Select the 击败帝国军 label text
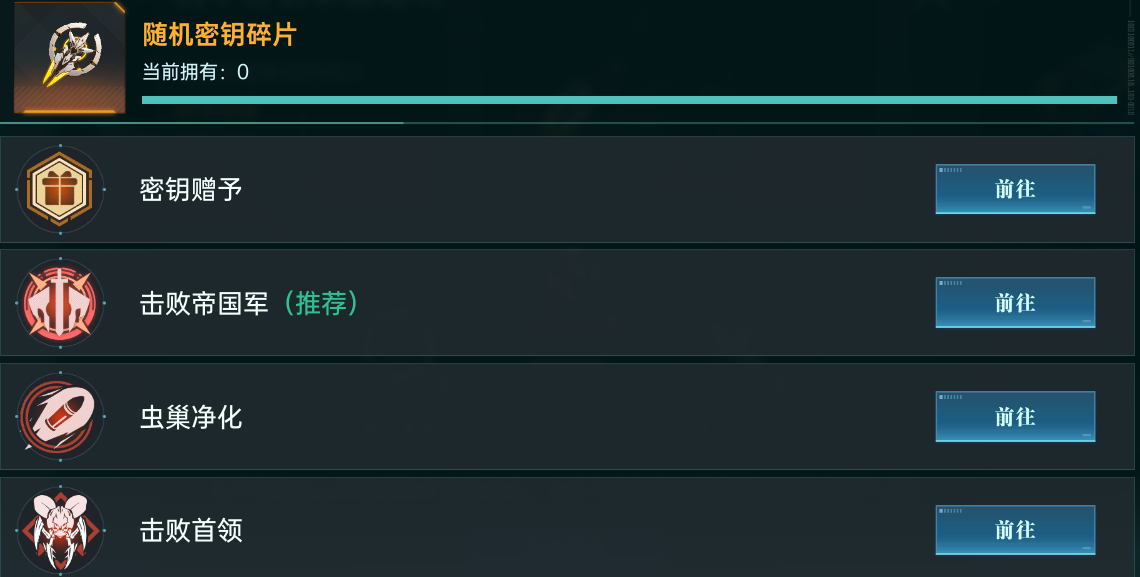Viewport: 1140px width, 577px height. coord(204,303)
